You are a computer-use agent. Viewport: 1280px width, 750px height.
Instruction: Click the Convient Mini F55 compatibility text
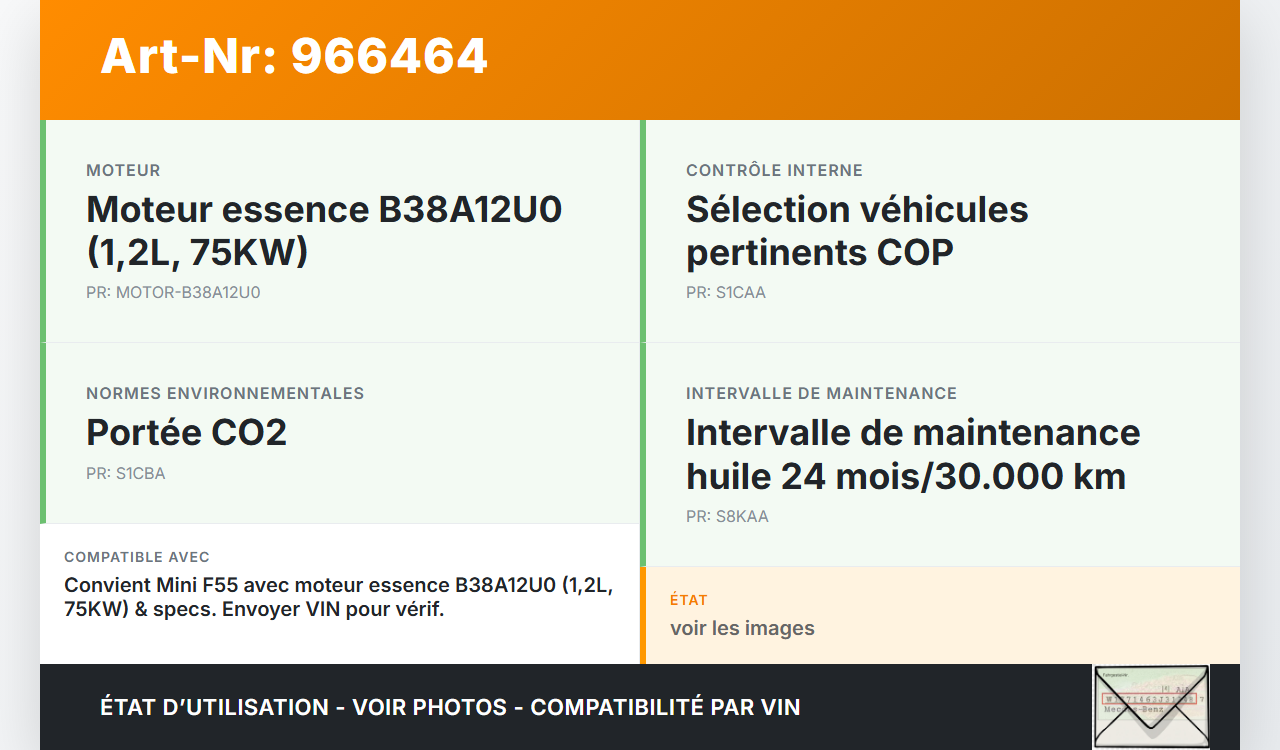pyautogui.click(x=338, y=597)
